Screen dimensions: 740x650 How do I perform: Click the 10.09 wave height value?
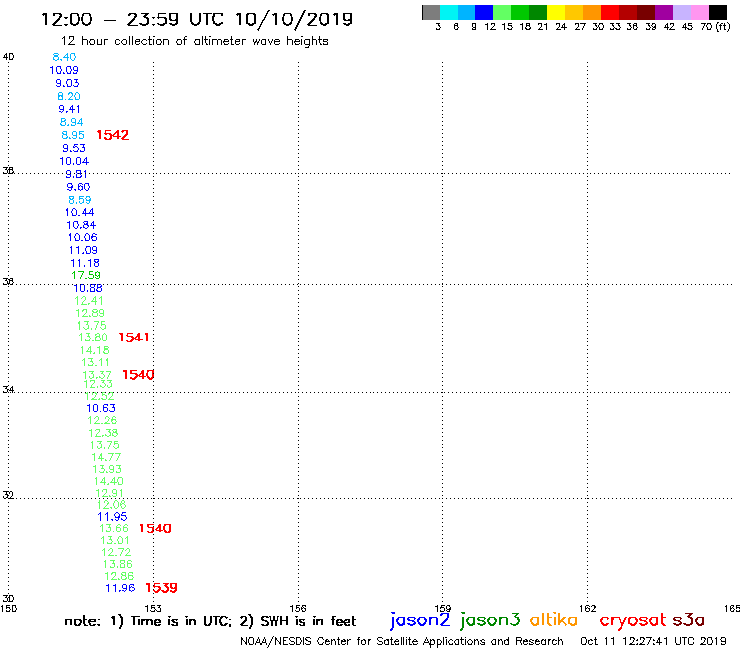64,70
